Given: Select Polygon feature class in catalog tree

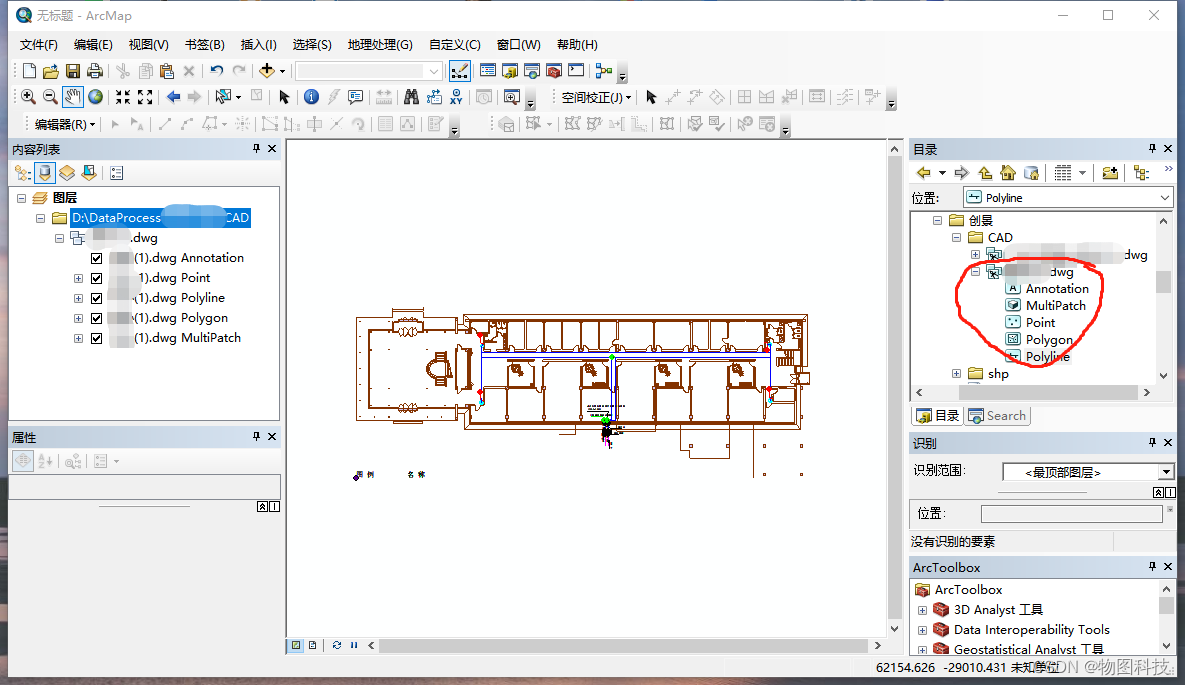Looking at the screenshot, I should (x=1049, y=339).
